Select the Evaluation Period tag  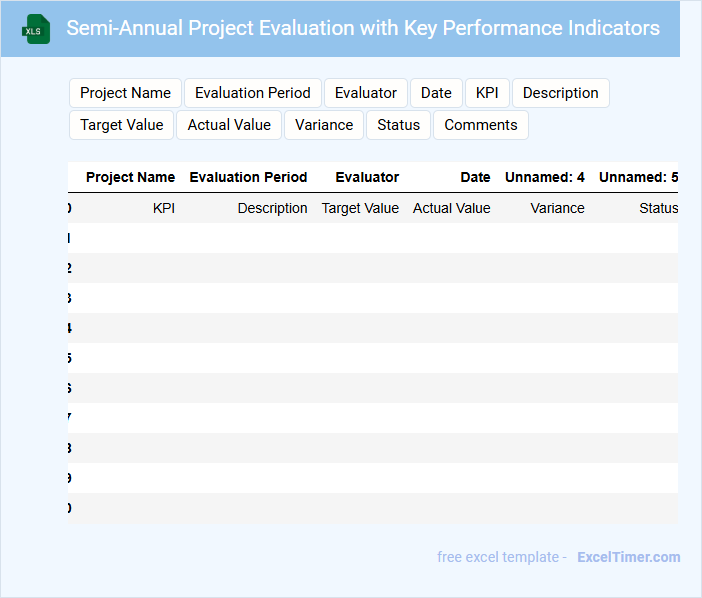[253, 93]
